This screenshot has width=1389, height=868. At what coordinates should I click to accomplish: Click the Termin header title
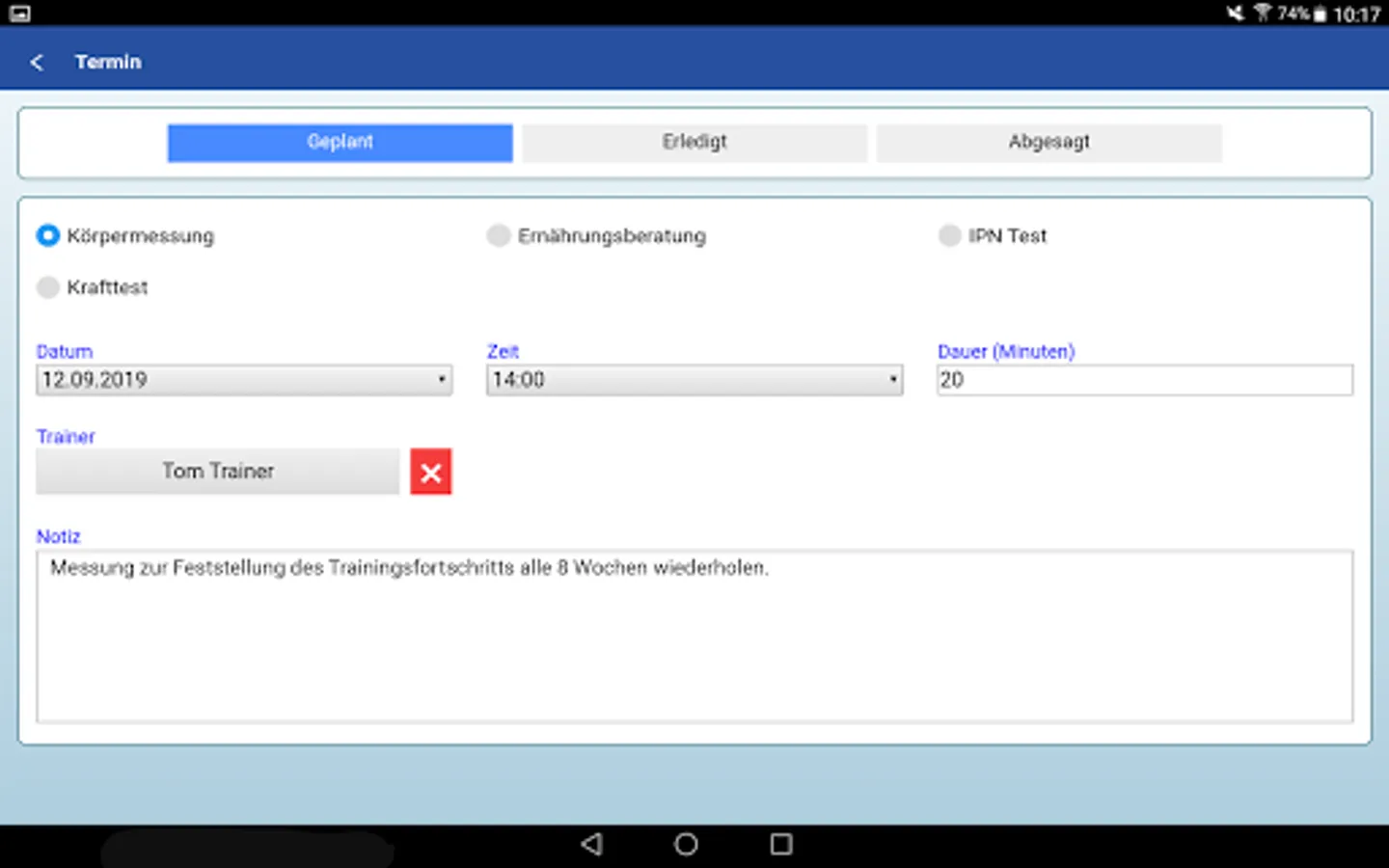pos(108,63)
